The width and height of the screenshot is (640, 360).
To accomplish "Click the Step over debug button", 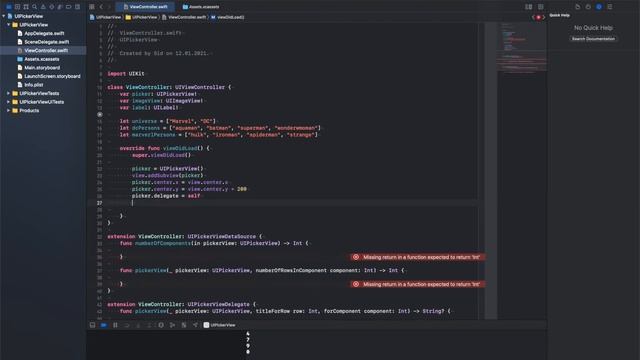I will (127, 325).
